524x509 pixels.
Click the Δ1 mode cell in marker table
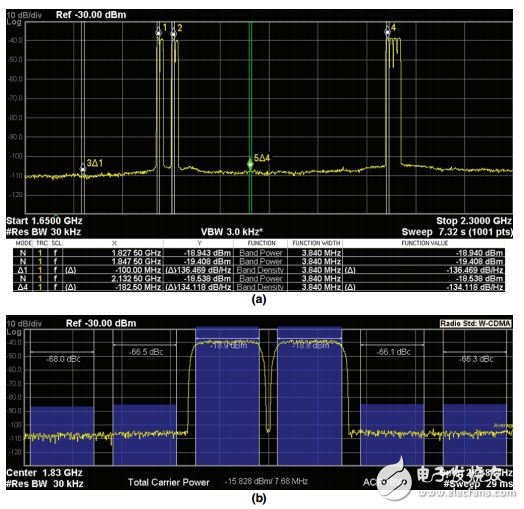point(23,270)
